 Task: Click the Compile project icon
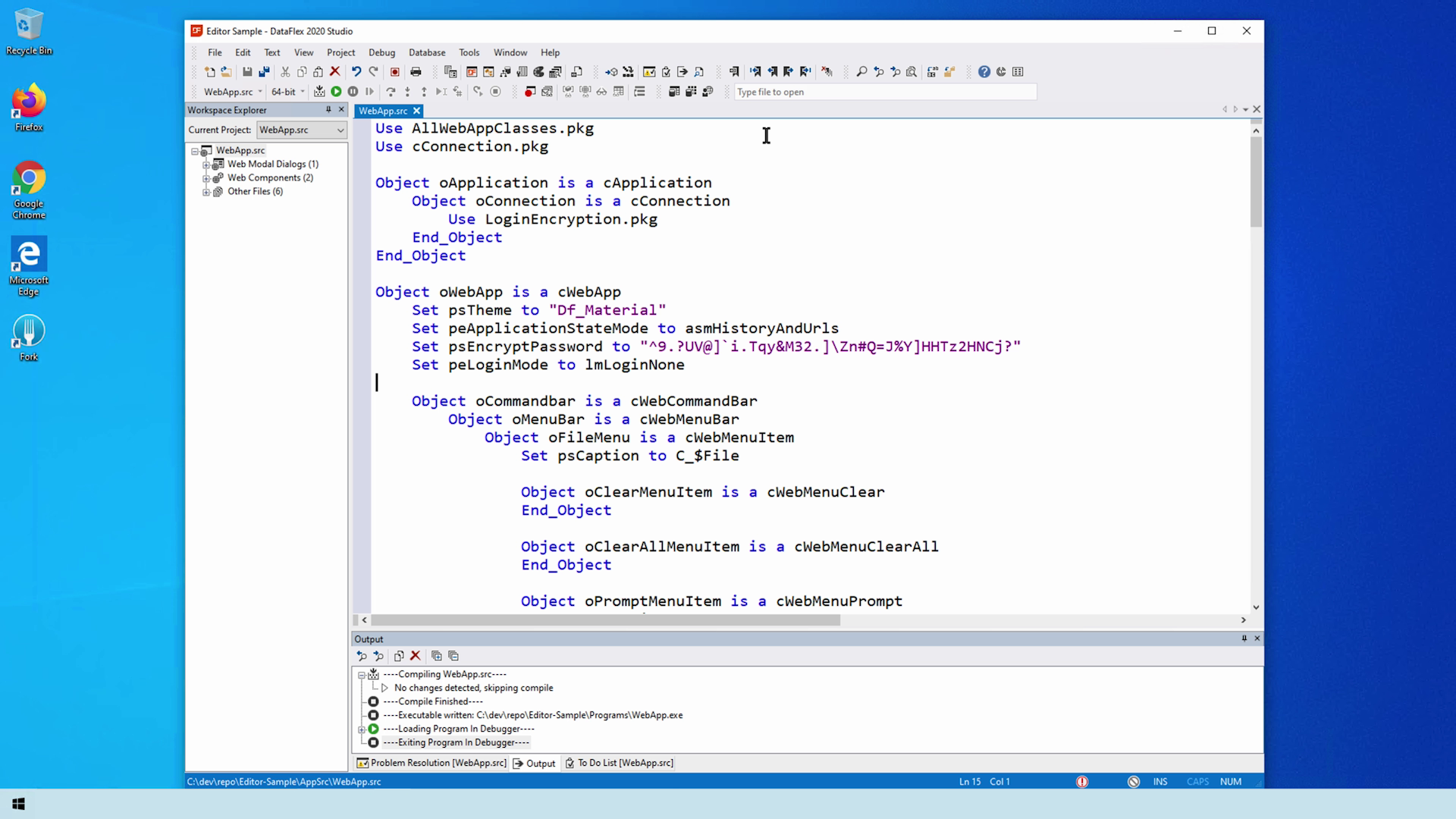pyautogui.click(x=319, y=92)
